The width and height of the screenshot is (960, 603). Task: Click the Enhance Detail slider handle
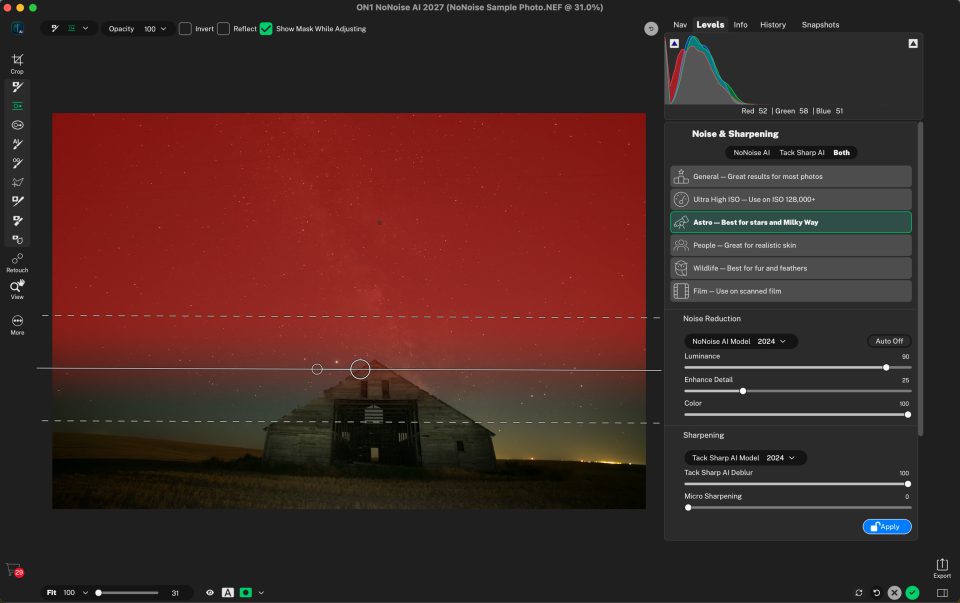[x=743, y=391]
